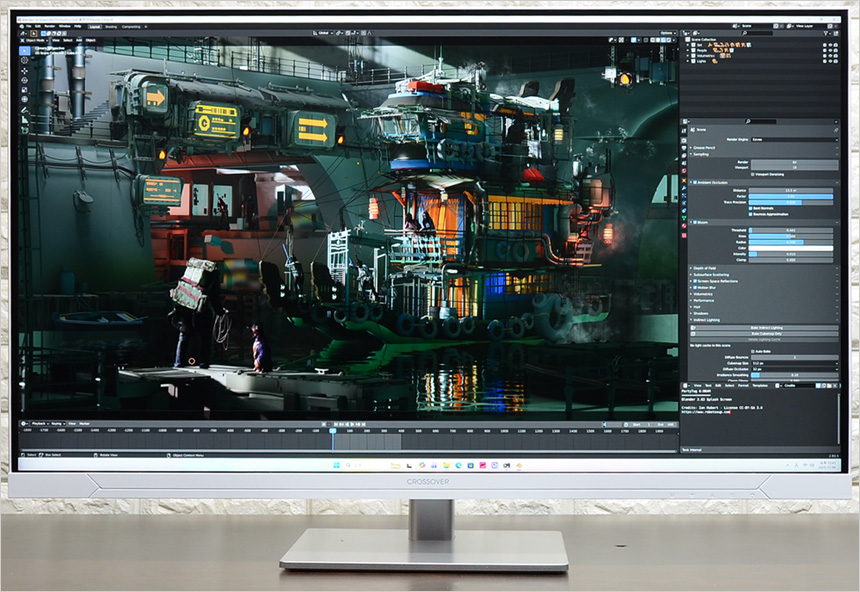The image size is (860, 592).
Task: Click the Bloom Color white swatch
Action: click(793, 248)
